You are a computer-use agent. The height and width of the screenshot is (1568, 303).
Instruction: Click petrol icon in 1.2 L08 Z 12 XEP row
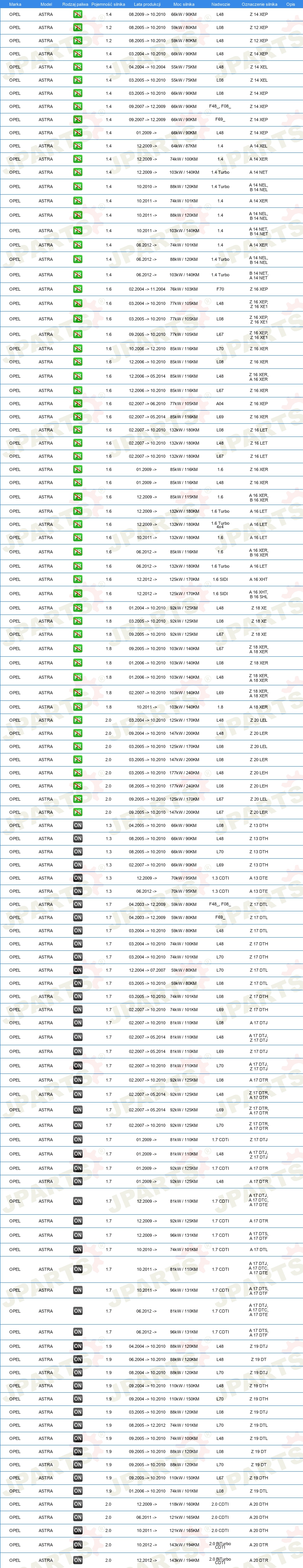(77, 27)
